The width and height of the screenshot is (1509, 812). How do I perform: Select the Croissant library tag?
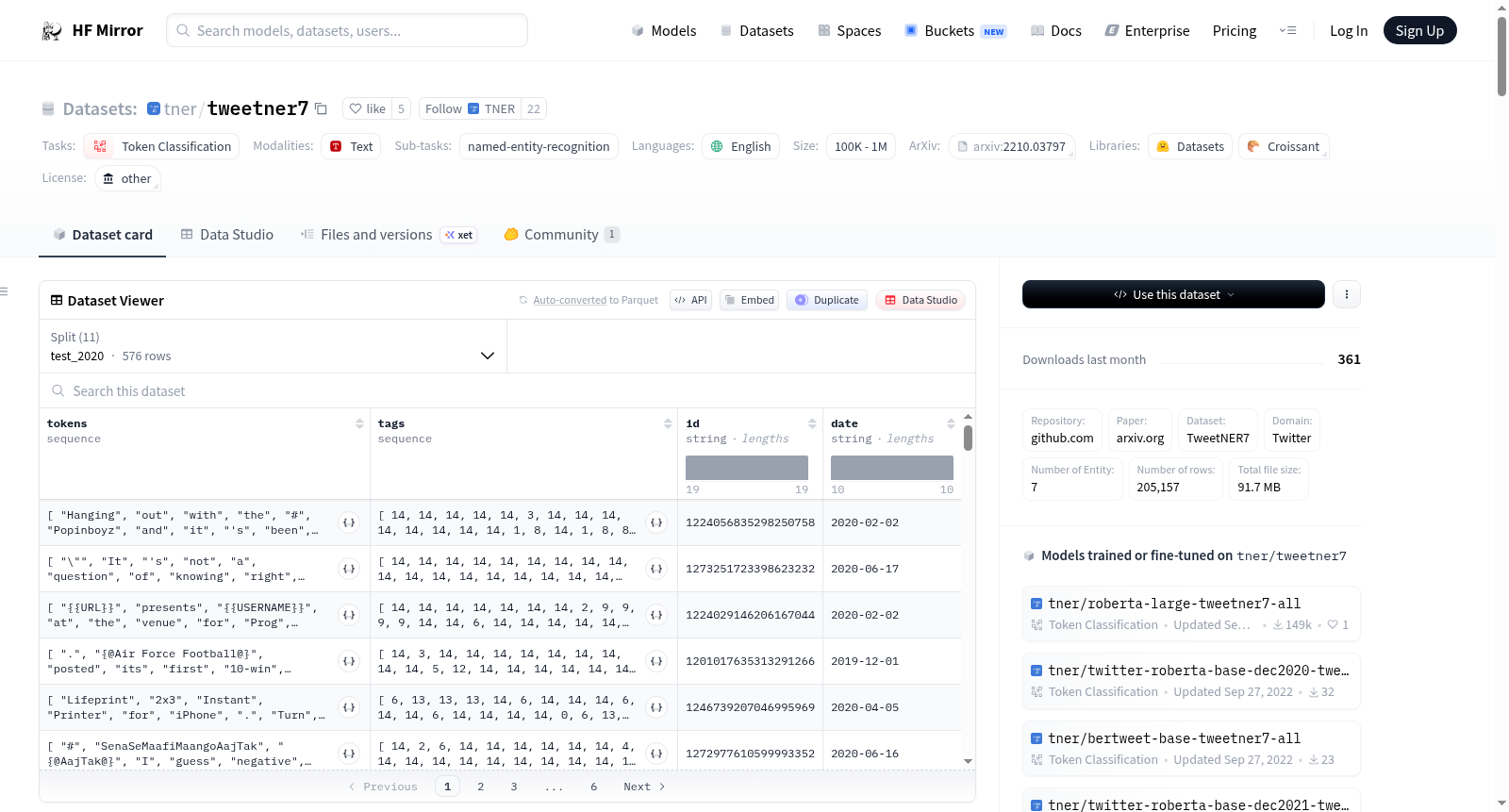click(1284, 146)
